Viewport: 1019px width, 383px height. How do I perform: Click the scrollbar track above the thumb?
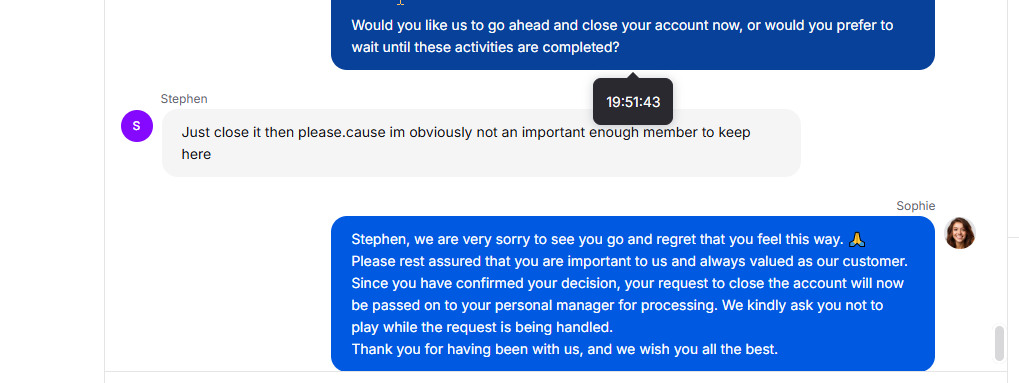click(x=1000, y=163)
